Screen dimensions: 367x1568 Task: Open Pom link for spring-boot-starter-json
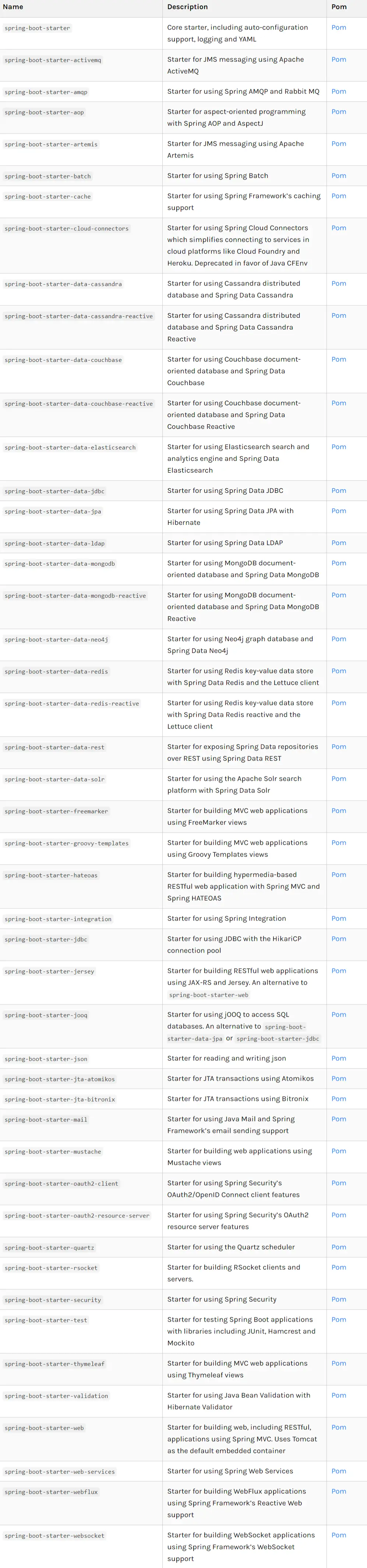[338, 1059]
